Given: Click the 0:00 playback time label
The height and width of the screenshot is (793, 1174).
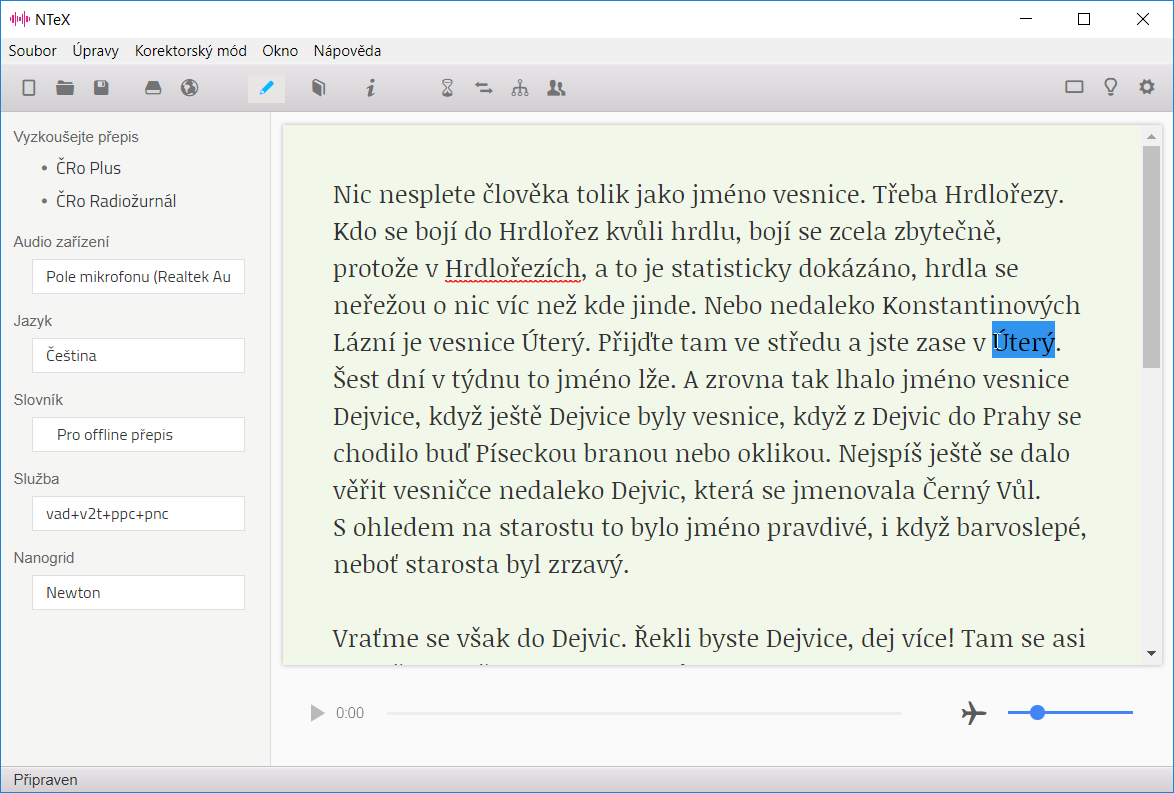Looking at the screenshot, I should pyautogui.click(x=350, y=713).
